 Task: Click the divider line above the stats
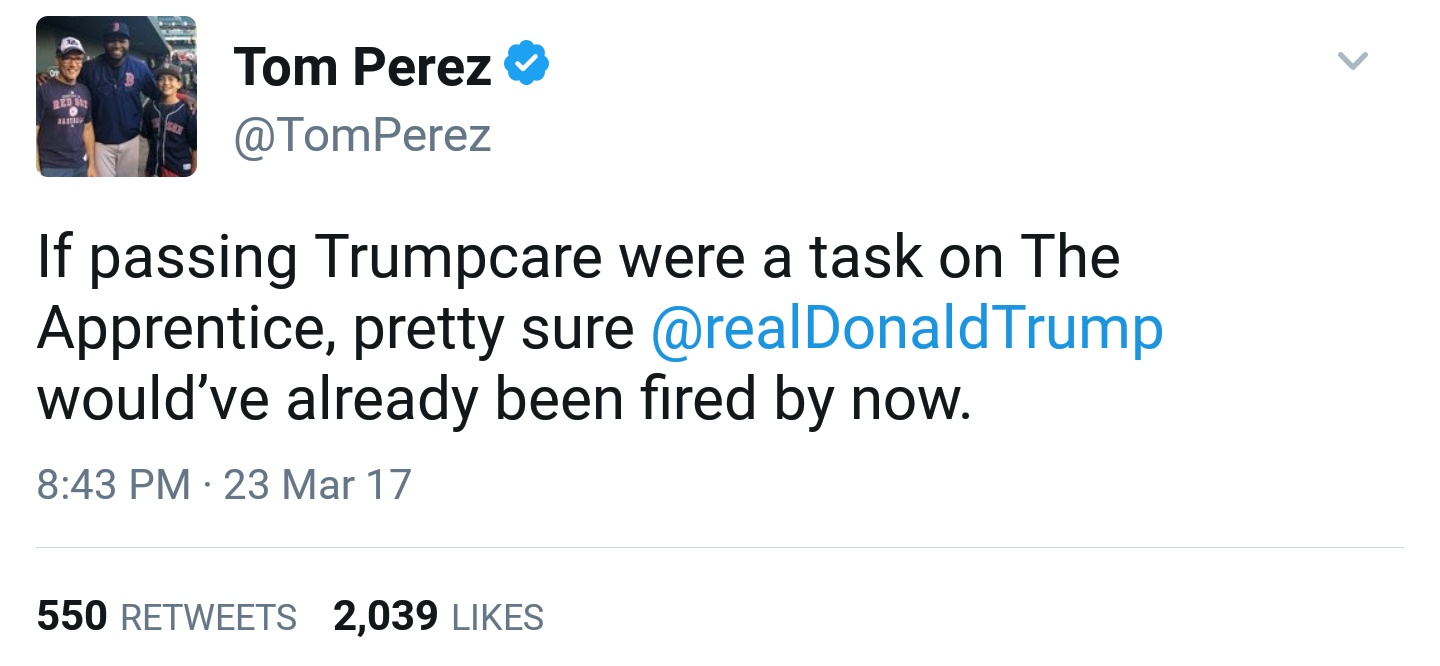(720, 548)
